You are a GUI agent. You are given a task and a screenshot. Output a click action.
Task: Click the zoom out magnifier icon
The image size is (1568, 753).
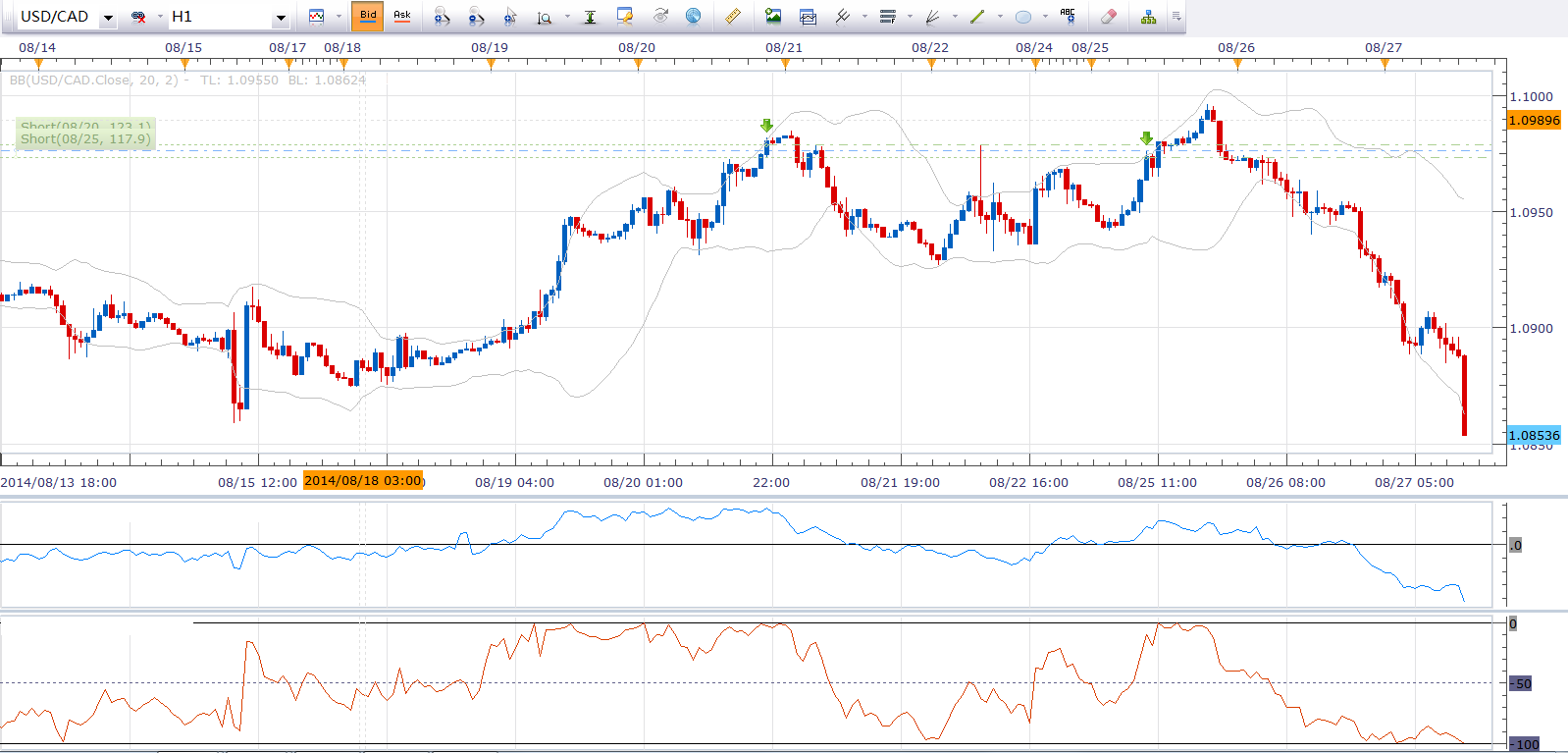(476, 16)
